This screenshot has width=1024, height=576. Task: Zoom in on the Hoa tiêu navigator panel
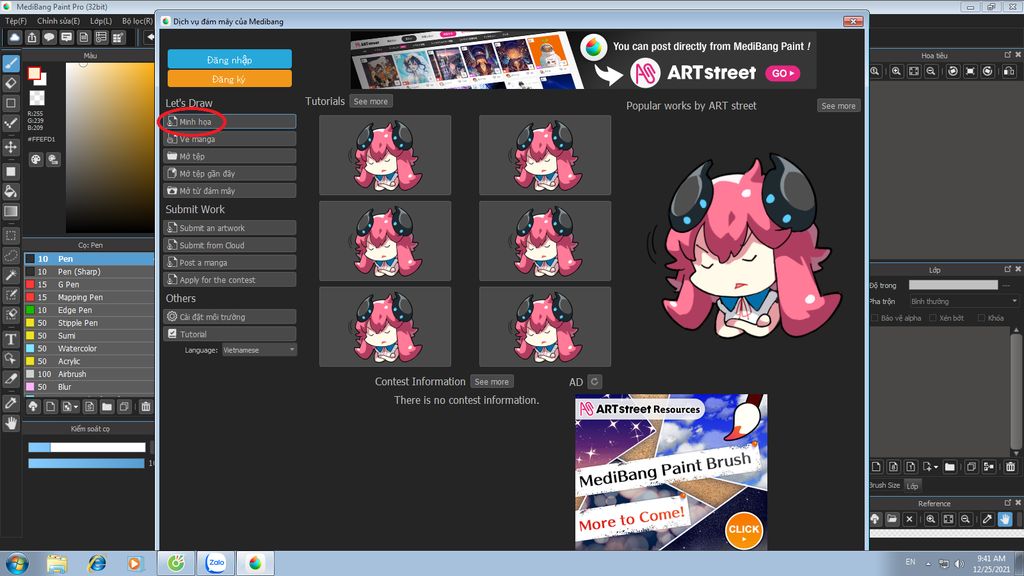896,71
